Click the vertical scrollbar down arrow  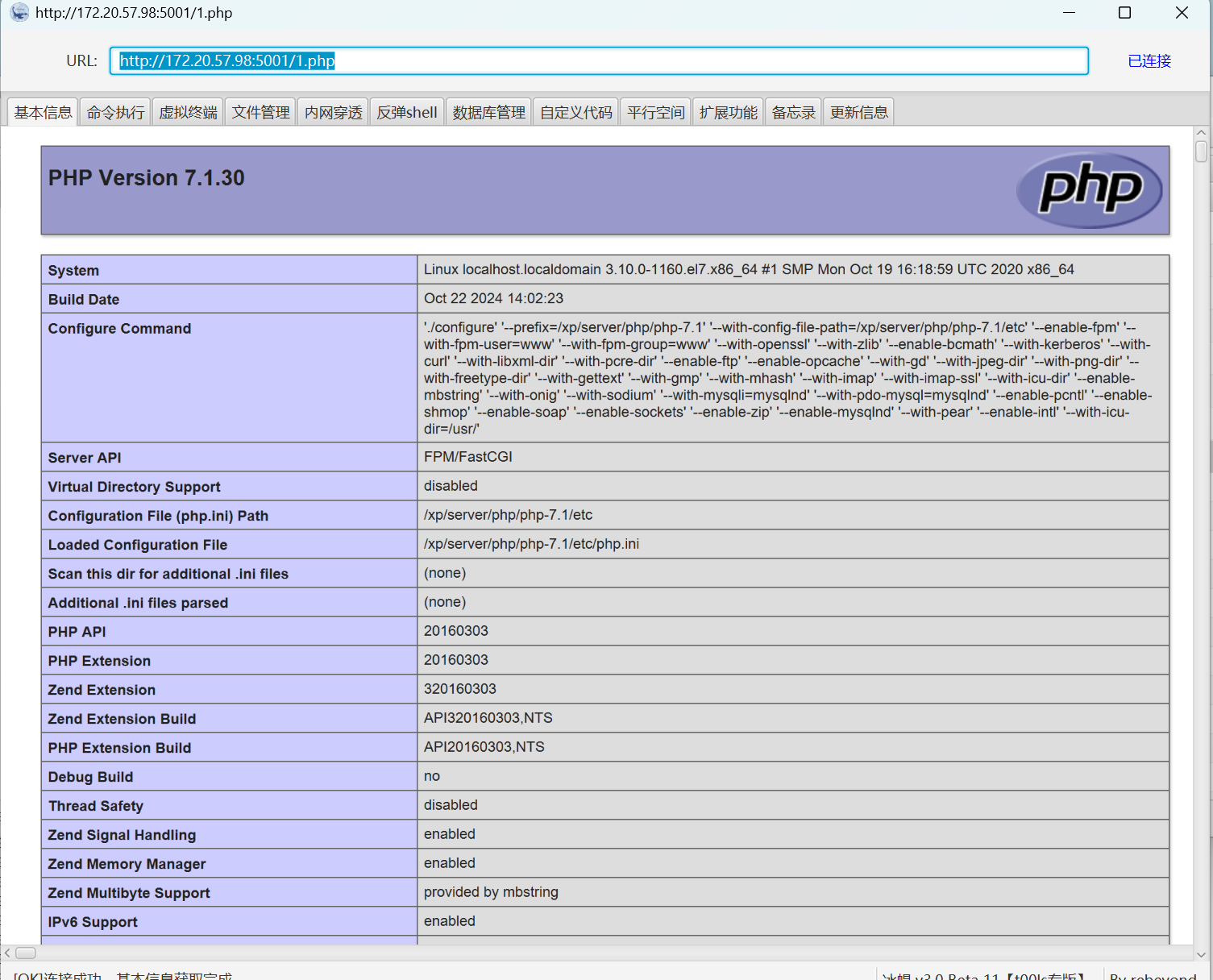tap(1202, 954)
